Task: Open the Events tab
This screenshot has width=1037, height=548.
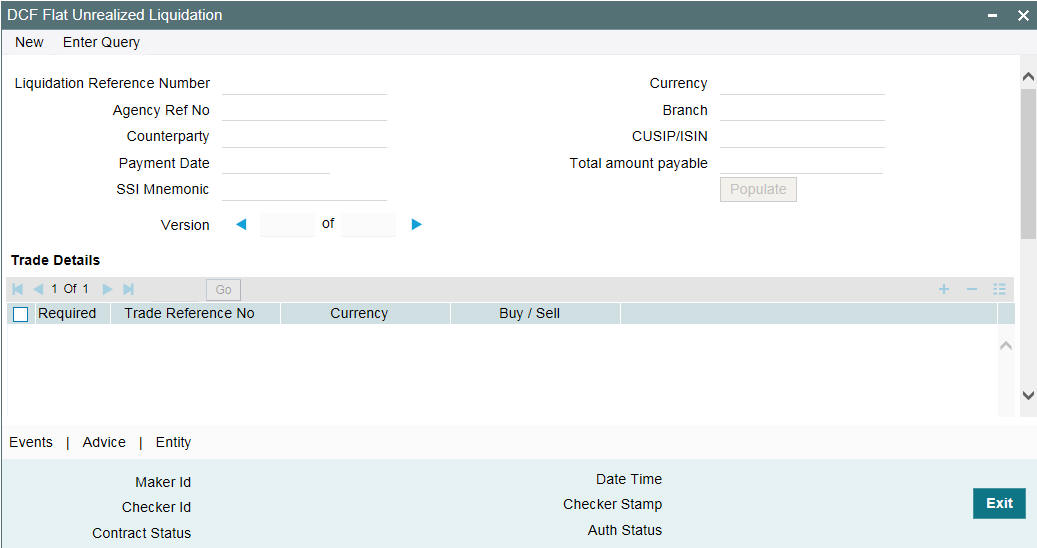Action: click(31, 442)
